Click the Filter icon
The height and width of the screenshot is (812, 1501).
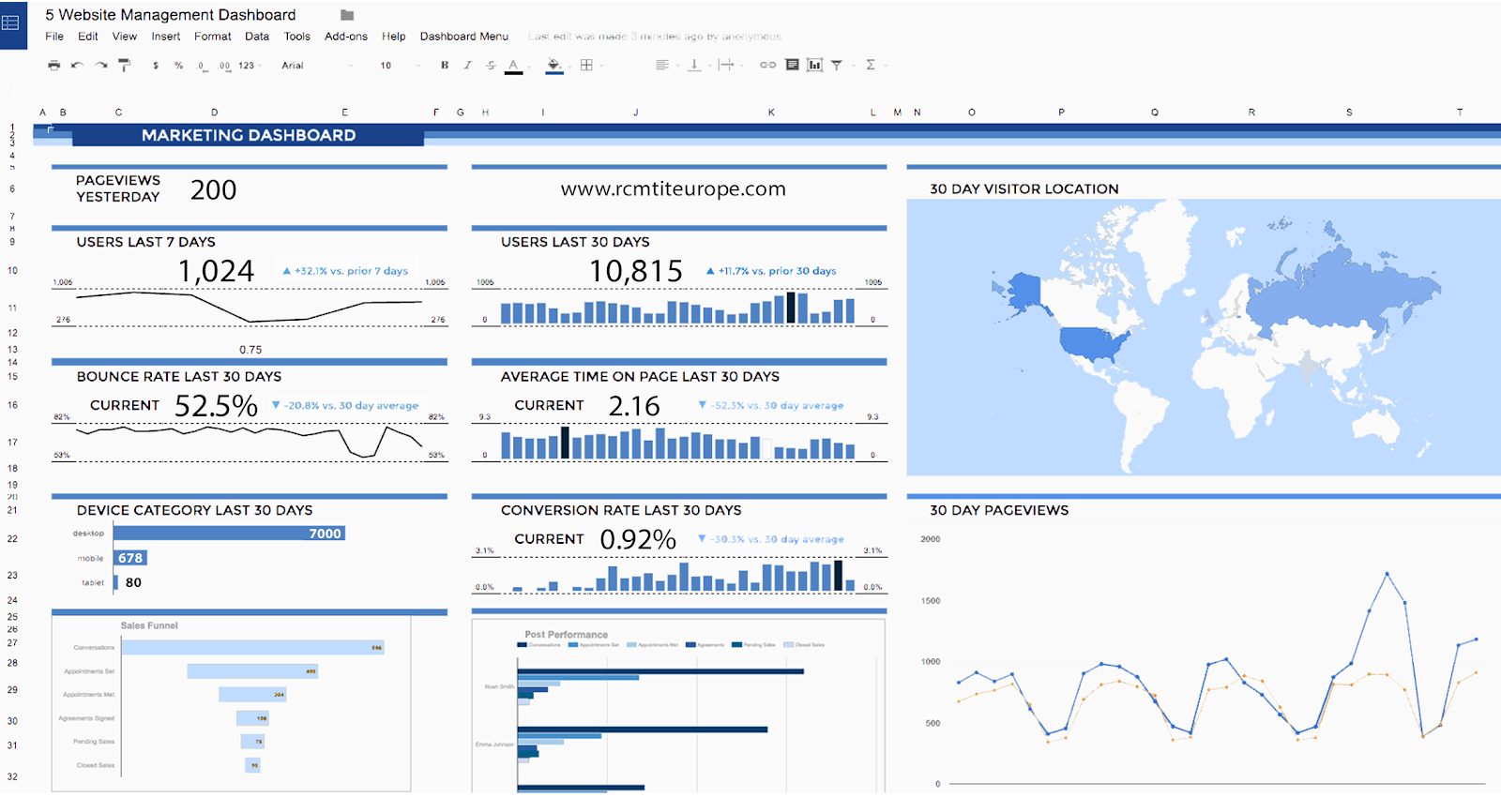[x=837, y=66]
